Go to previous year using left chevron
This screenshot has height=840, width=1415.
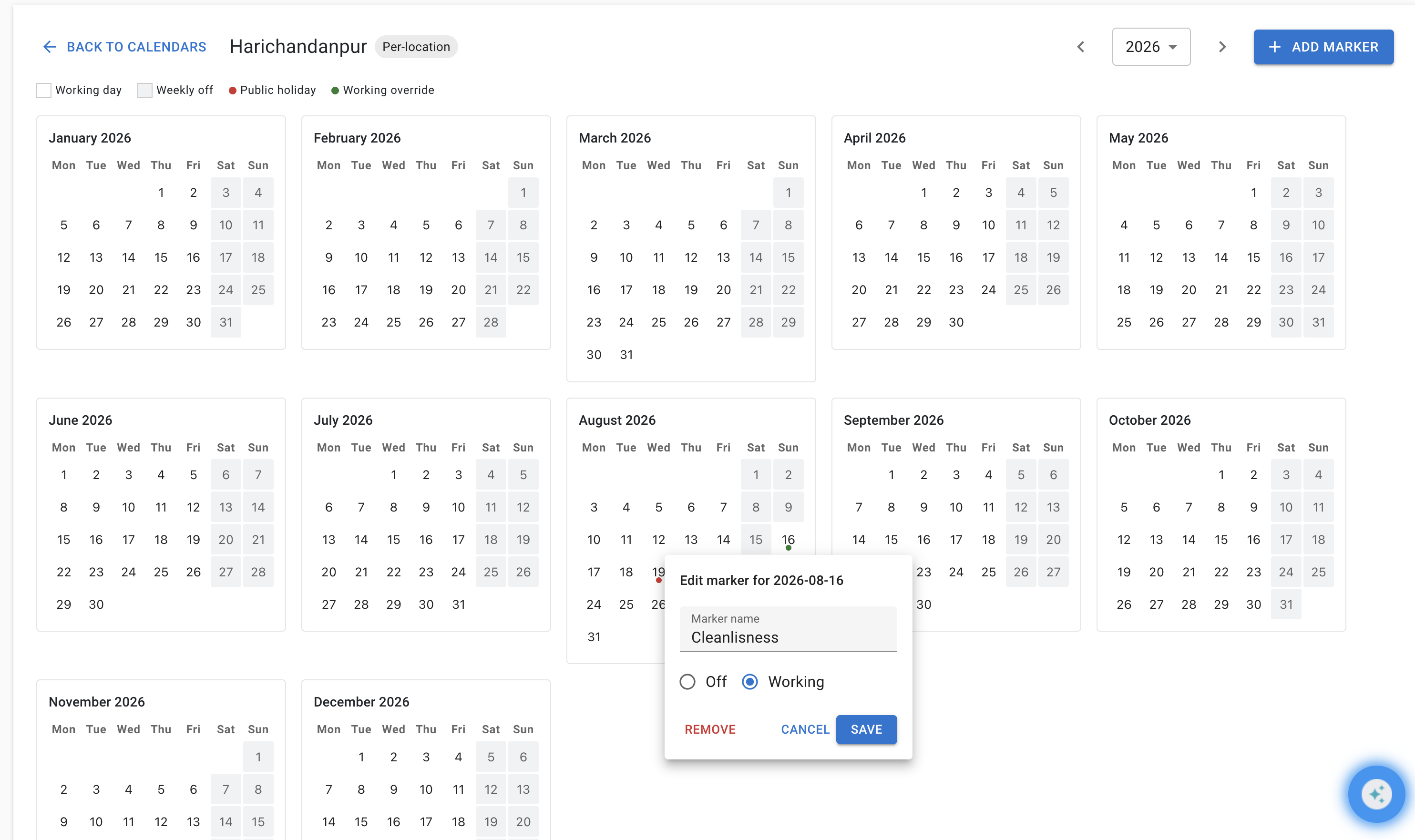(x=1080, y=47)
